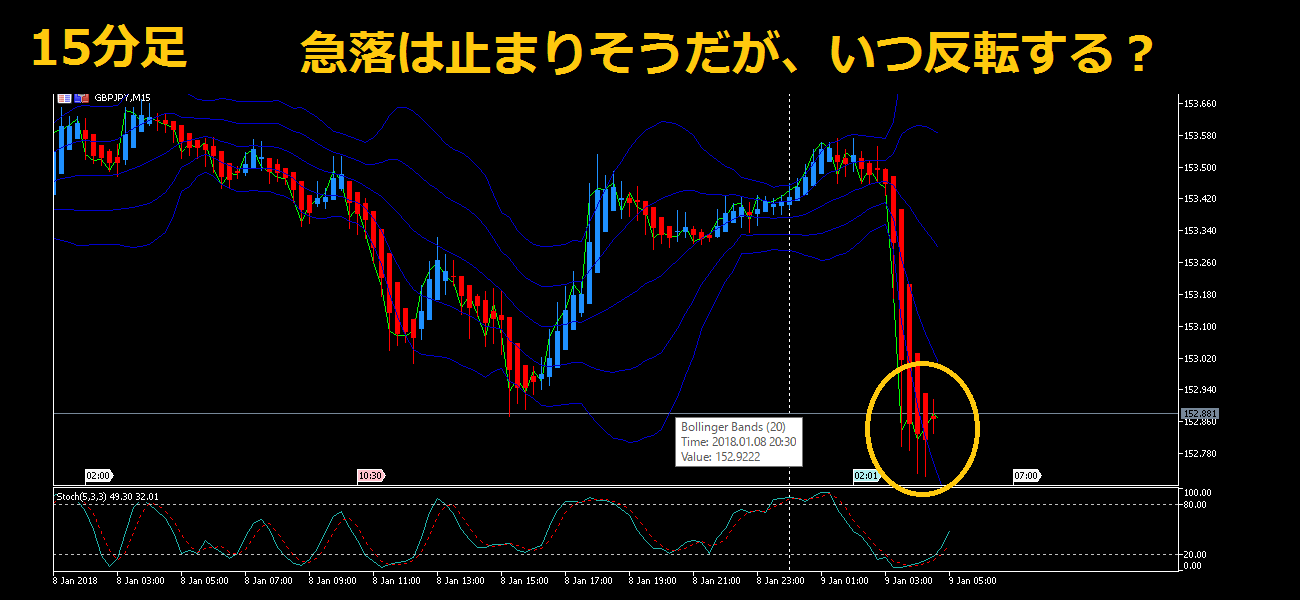This screenshot has width=1300, height=600.
Task: Click the 153.020 price axis label
Action: tap(1200, 358)
